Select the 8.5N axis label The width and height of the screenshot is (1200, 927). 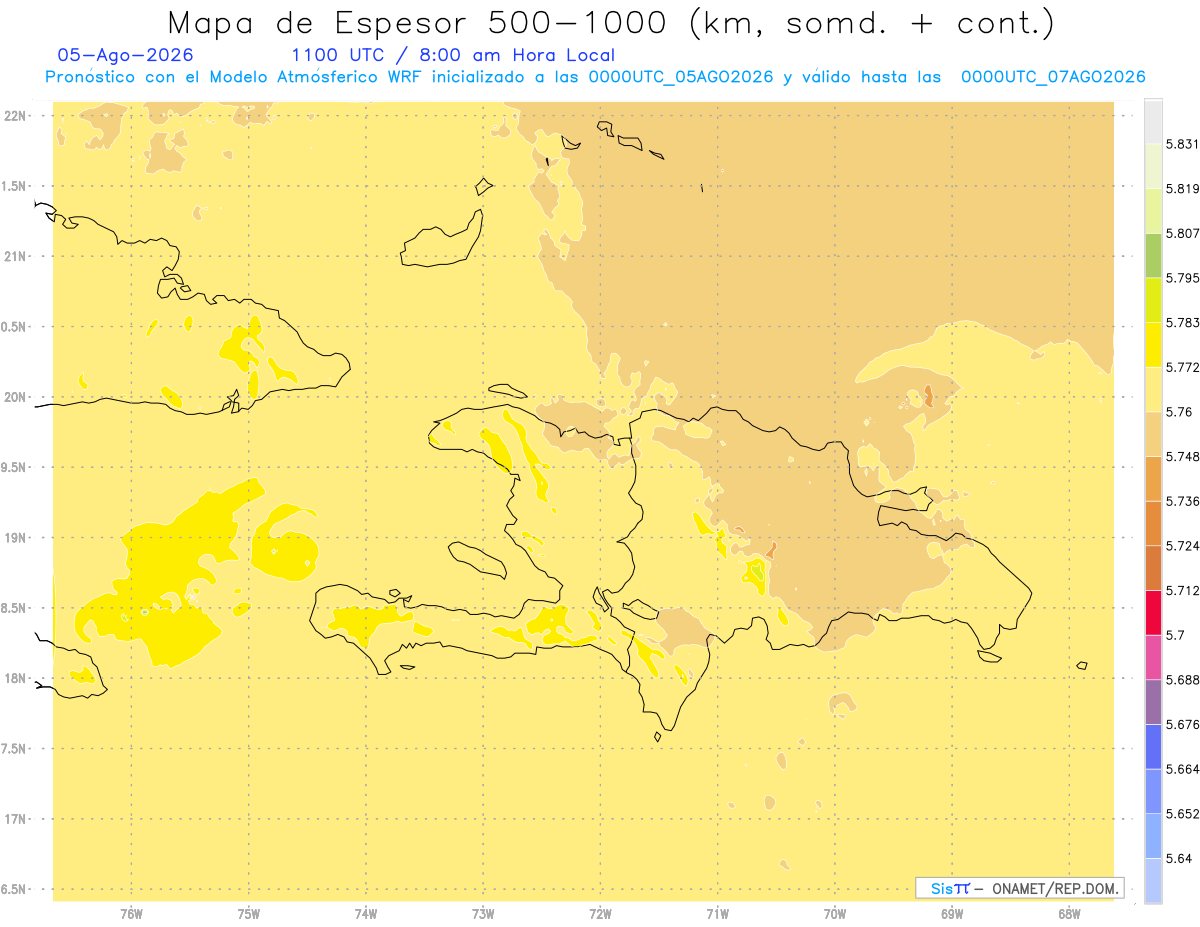coord(15,609)
